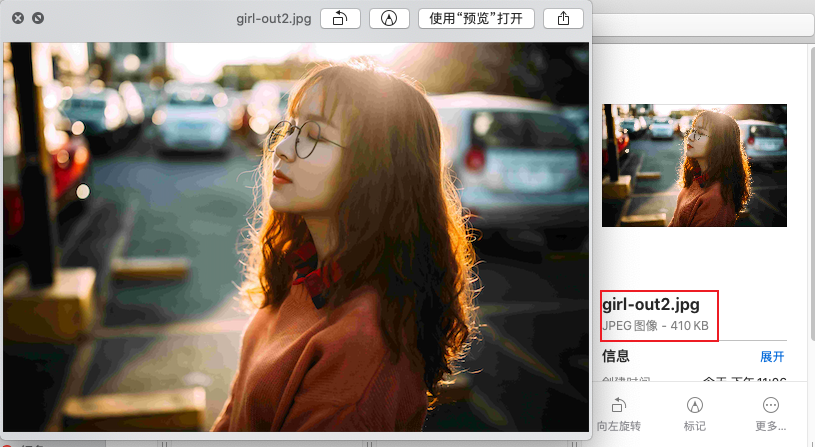
Task: Click the girl-out2.jpg title in Quick Look bar
Action: click(274, 19)
